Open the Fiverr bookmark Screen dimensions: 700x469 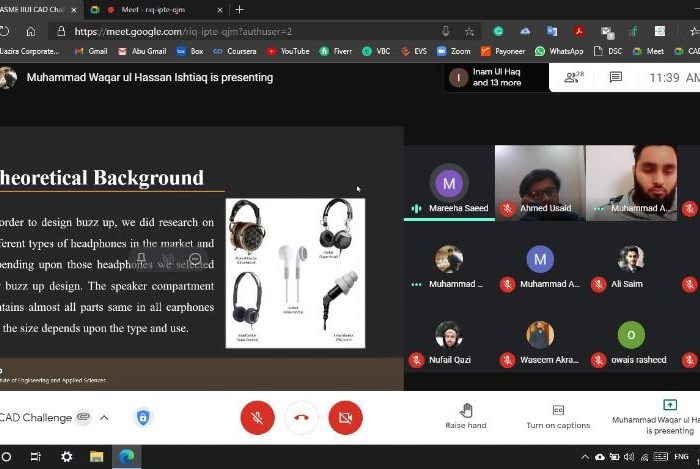click(x=336, y=51)
